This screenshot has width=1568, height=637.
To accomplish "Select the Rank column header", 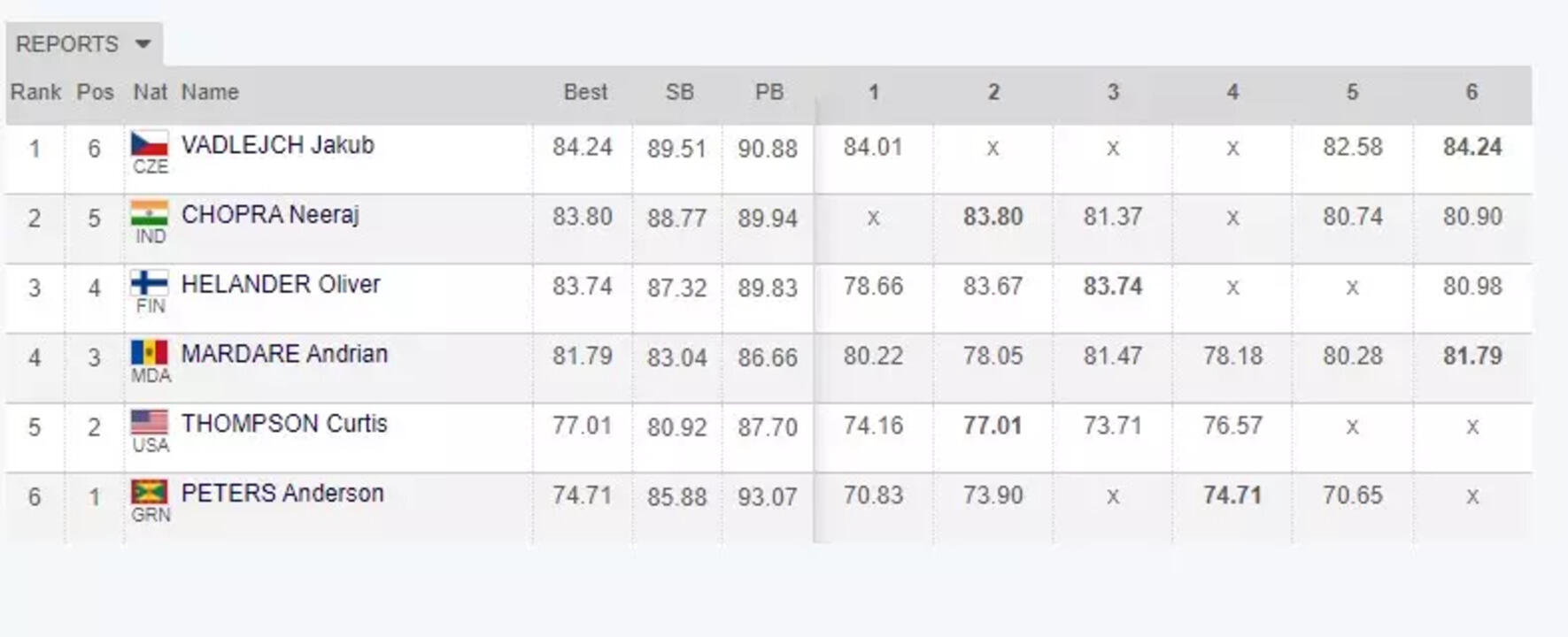I will pyautogui.click(x=35, y=92).
